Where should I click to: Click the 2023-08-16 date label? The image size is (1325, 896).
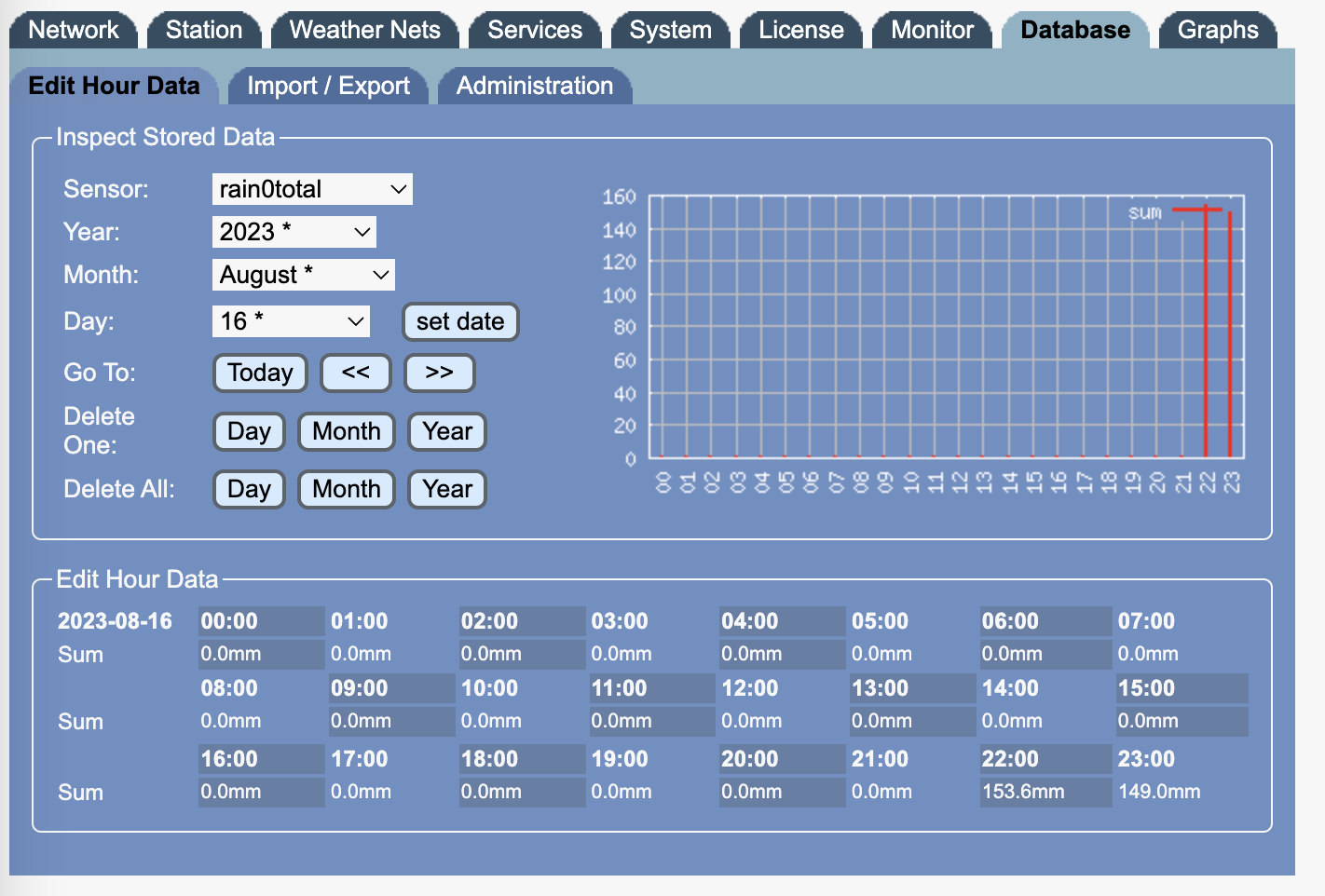coord(115,621)
